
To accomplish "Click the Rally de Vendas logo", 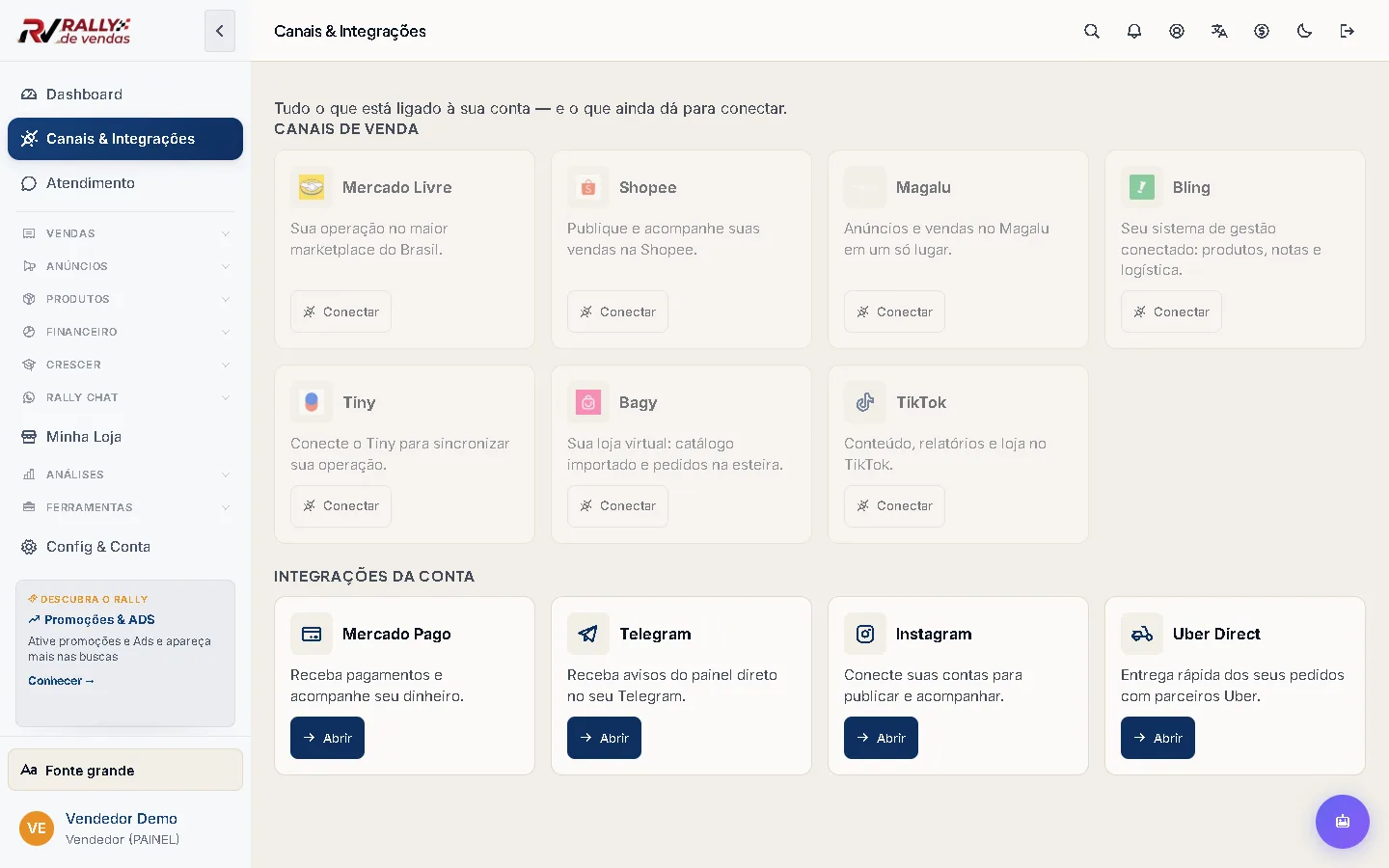I will [74, 31].
